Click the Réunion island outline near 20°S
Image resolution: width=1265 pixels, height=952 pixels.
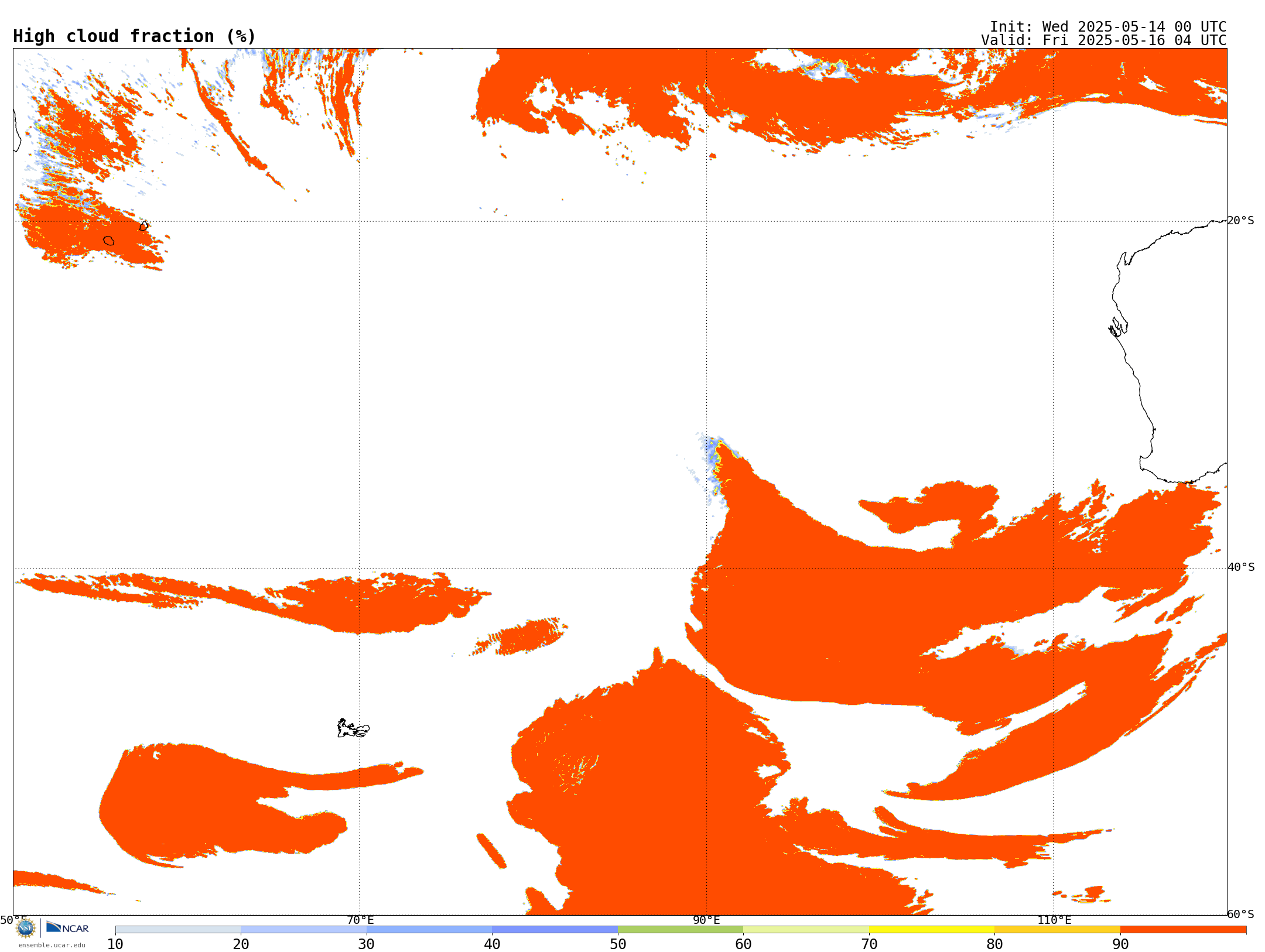pos(109,241)
